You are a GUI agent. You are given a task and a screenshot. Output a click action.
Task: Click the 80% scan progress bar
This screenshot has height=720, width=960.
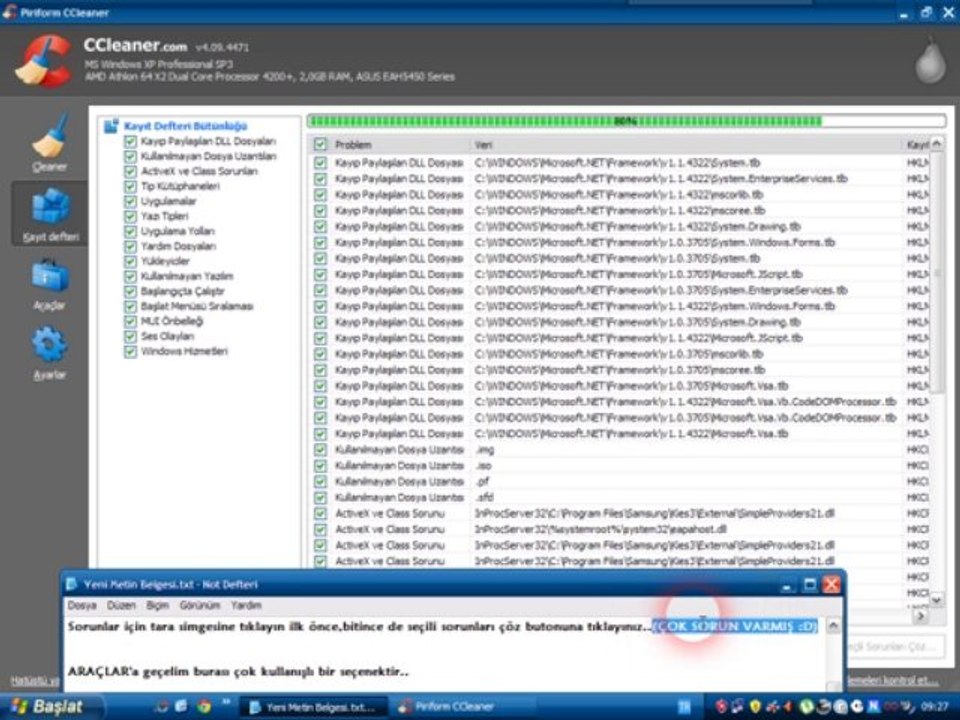(627, 121)
